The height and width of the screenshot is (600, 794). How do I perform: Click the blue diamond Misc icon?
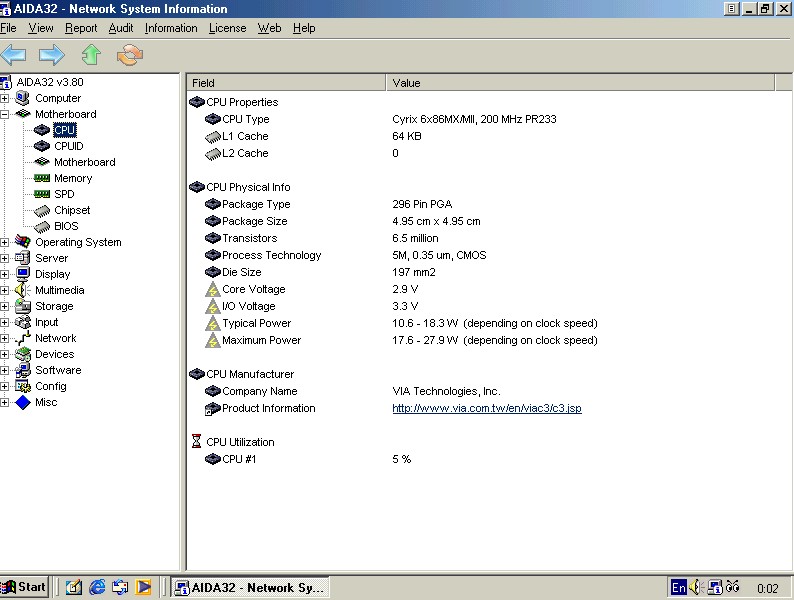coord(23,403)
